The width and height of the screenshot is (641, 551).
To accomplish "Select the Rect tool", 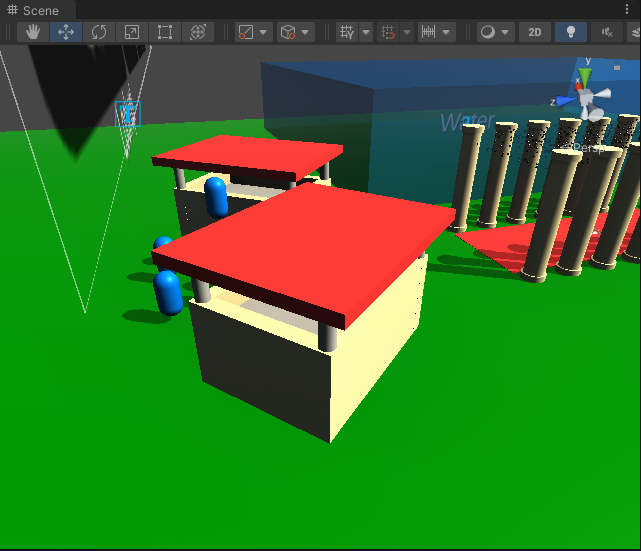I will pyautogui.click(x=165, y=32).
